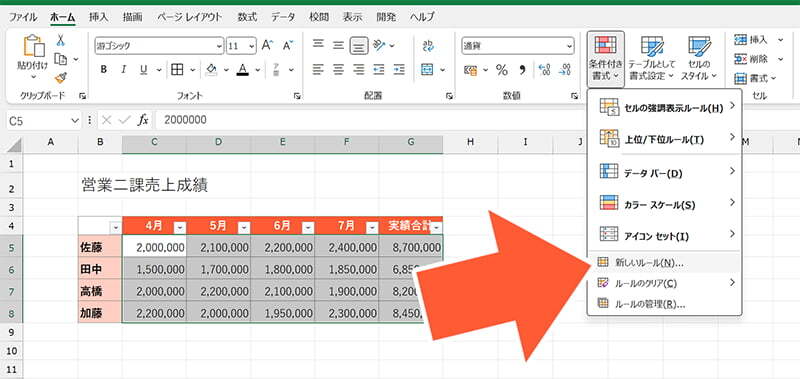Click the Borders icon
This screenshot has width=800, height=379.
pos(177,70)
